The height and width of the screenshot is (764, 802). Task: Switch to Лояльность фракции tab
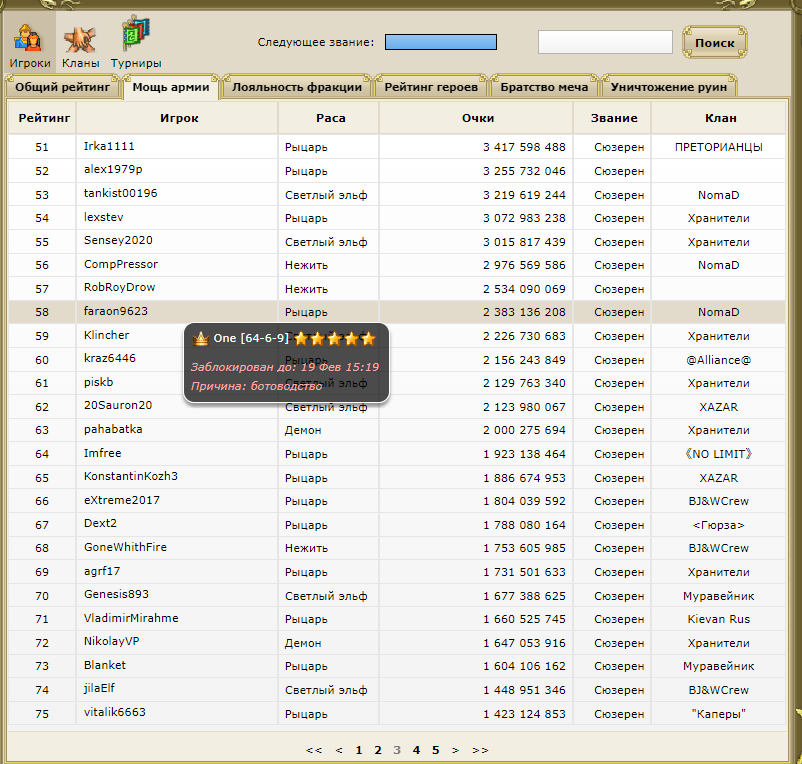tap(296, 87)
